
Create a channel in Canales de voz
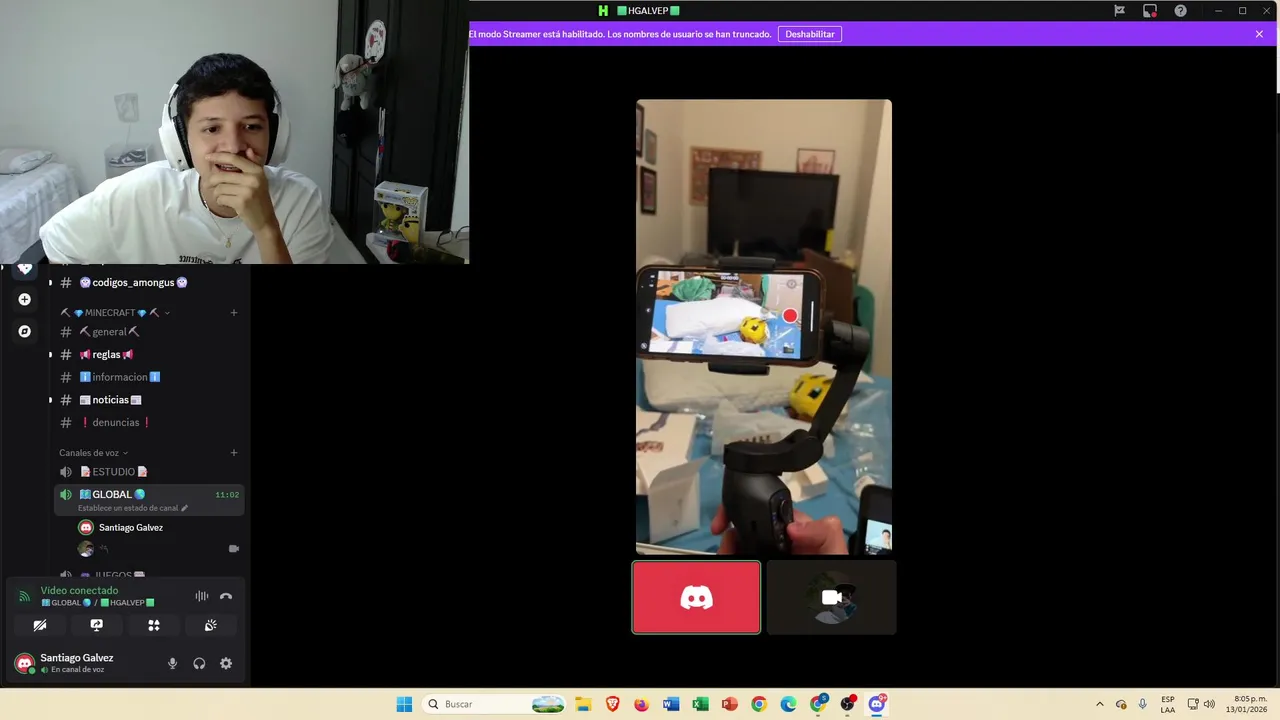click(234, 453)
